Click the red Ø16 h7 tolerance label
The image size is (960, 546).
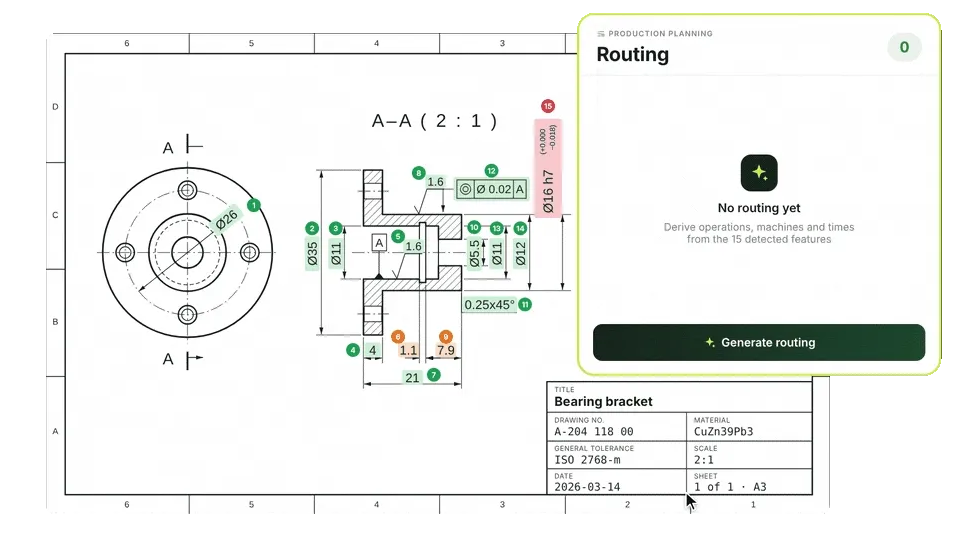pos(548,168)
